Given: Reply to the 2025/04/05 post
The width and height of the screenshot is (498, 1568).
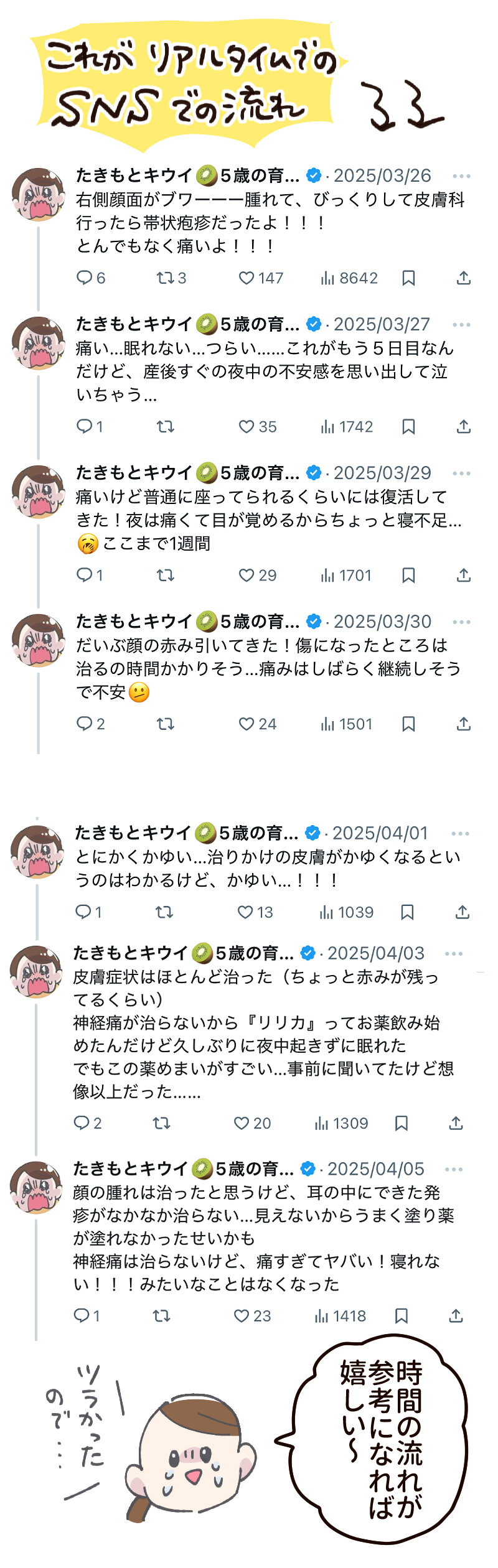Looking at the screenshot, I should (82, 1317).
